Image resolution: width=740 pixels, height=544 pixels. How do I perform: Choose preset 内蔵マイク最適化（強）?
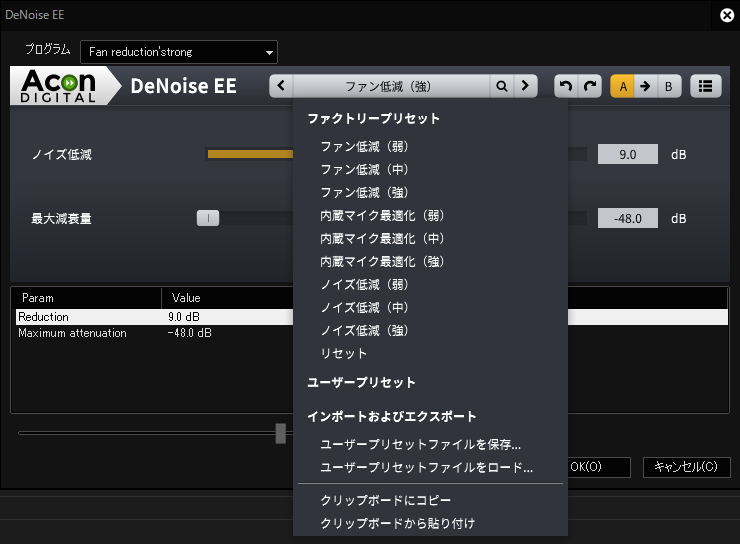tap(382, 261)
